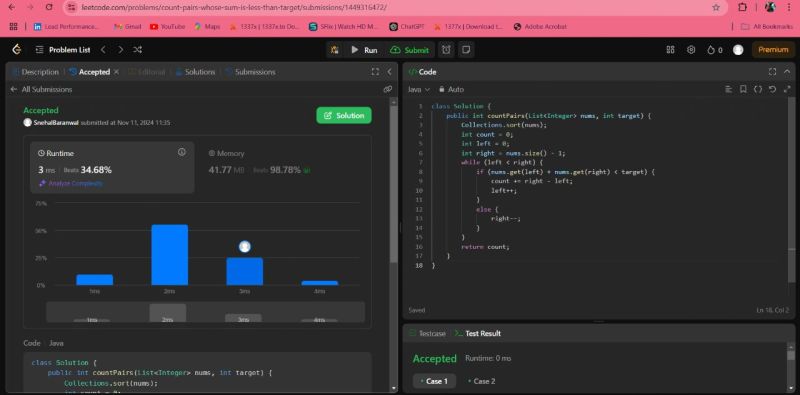Screen dimensions: 800x395
Task: Open the timer alarm clock icon
Action: (446, 50)
